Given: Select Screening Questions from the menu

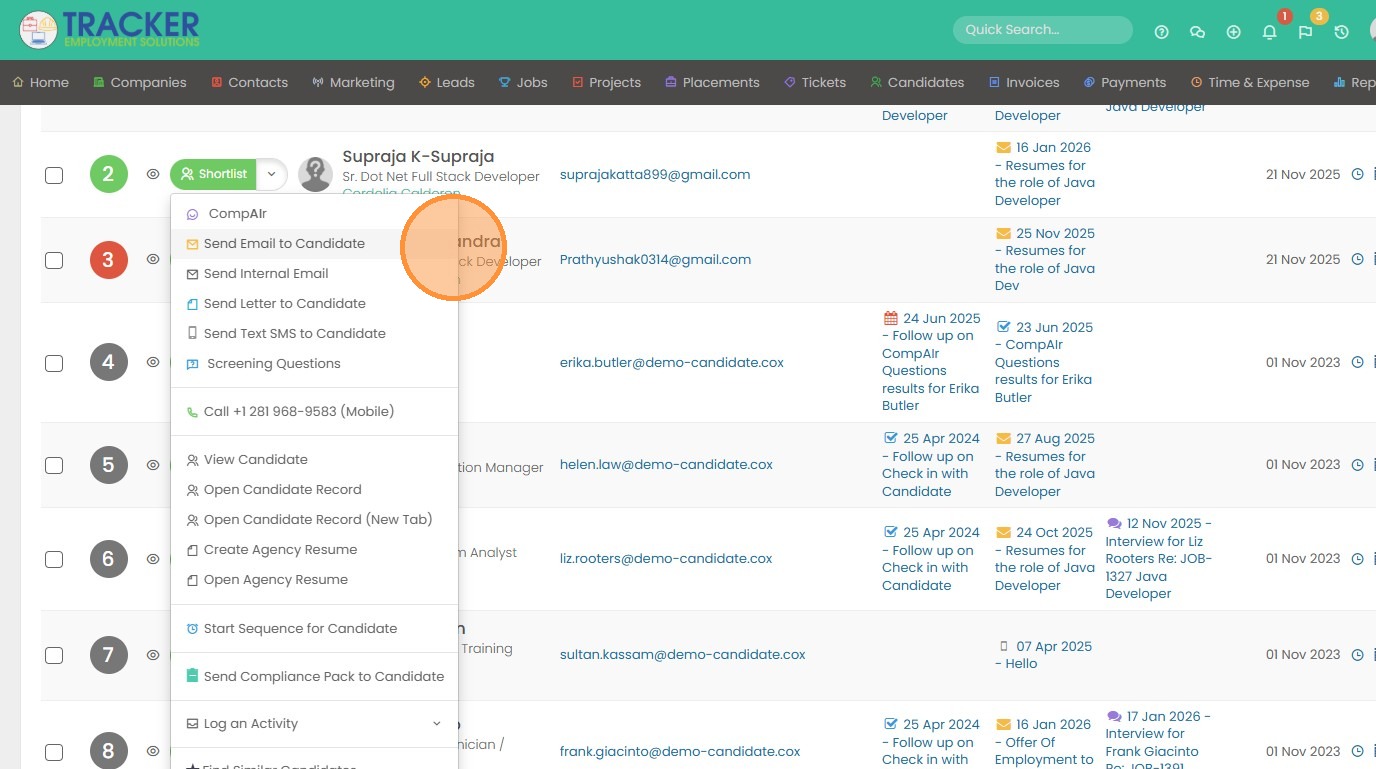Looking at the screenshot, I should (273, 364).
